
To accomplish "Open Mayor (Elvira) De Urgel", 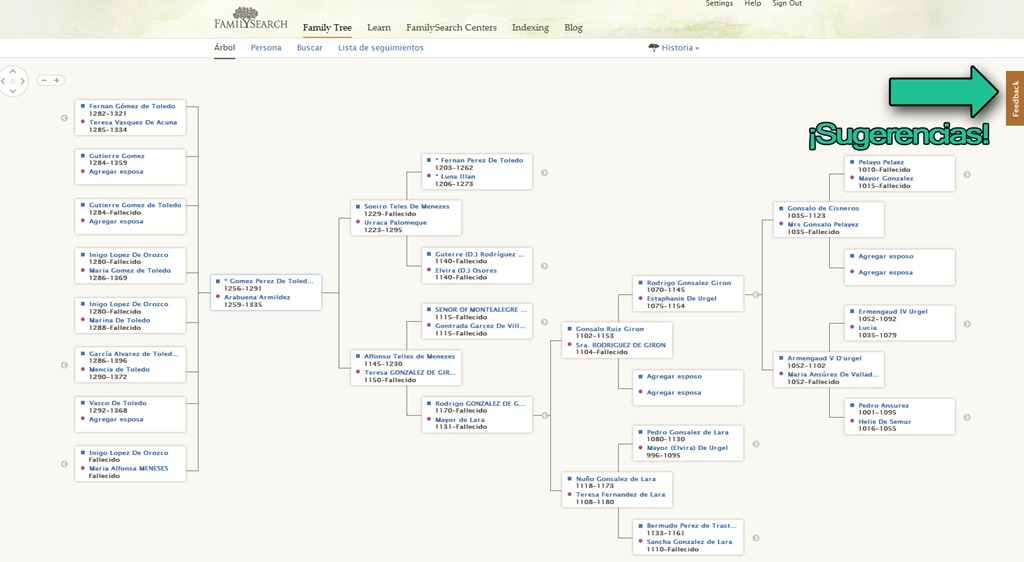I will click(x=687, y=448).
